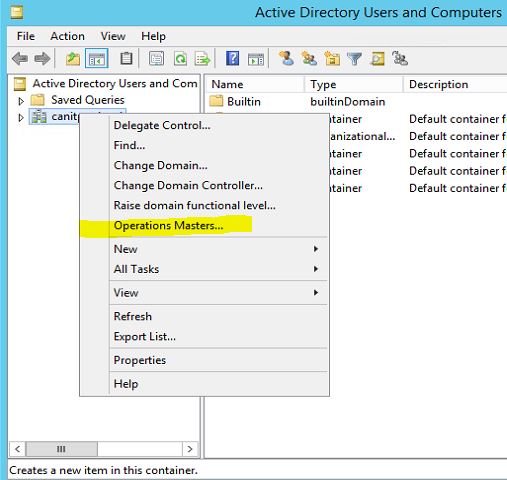Toggle the Show/Hide Console Tree icon
This screenshot has height=480, width=507.
click(97, 59)
